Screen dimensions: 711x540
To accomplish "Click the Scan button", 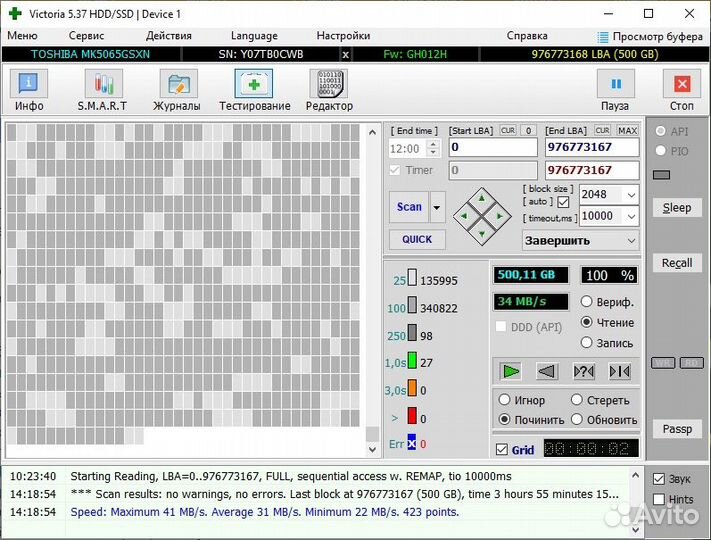I will coord(409,207).
